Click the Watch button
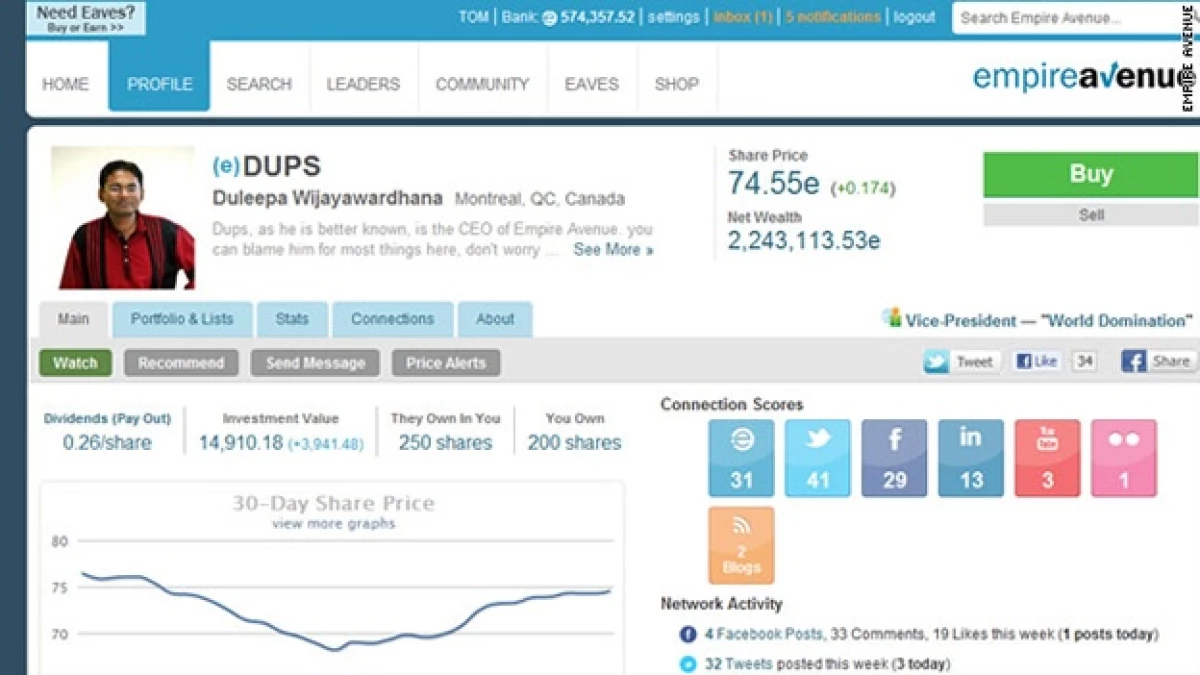The width and height of the screenshot is (1200, 675). (75, 363)
